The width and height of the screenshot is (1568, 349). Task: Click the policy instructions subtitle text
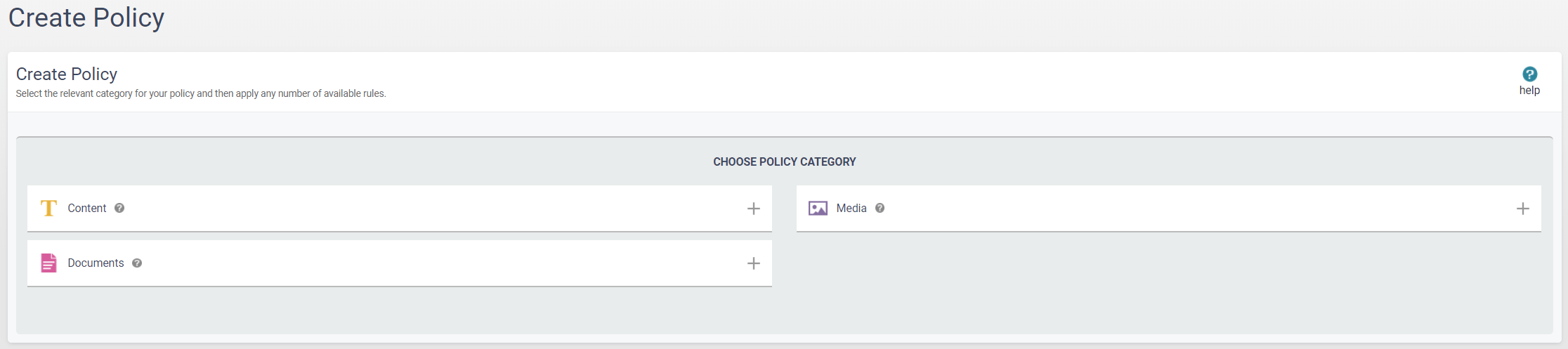pos(201,93)
